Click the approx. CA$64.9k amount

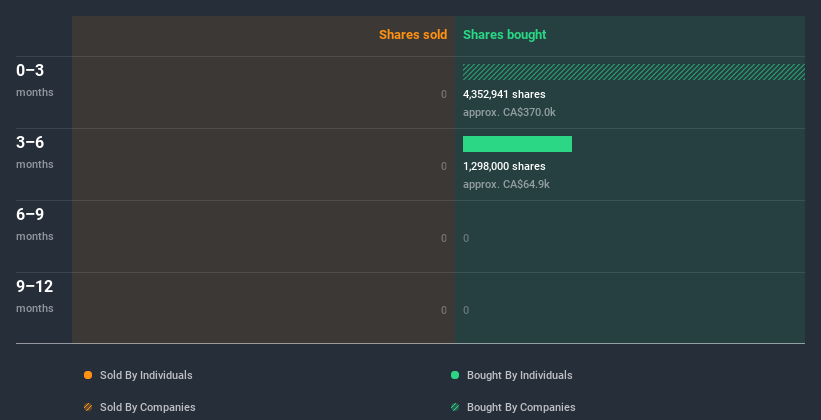coord(506,184)
